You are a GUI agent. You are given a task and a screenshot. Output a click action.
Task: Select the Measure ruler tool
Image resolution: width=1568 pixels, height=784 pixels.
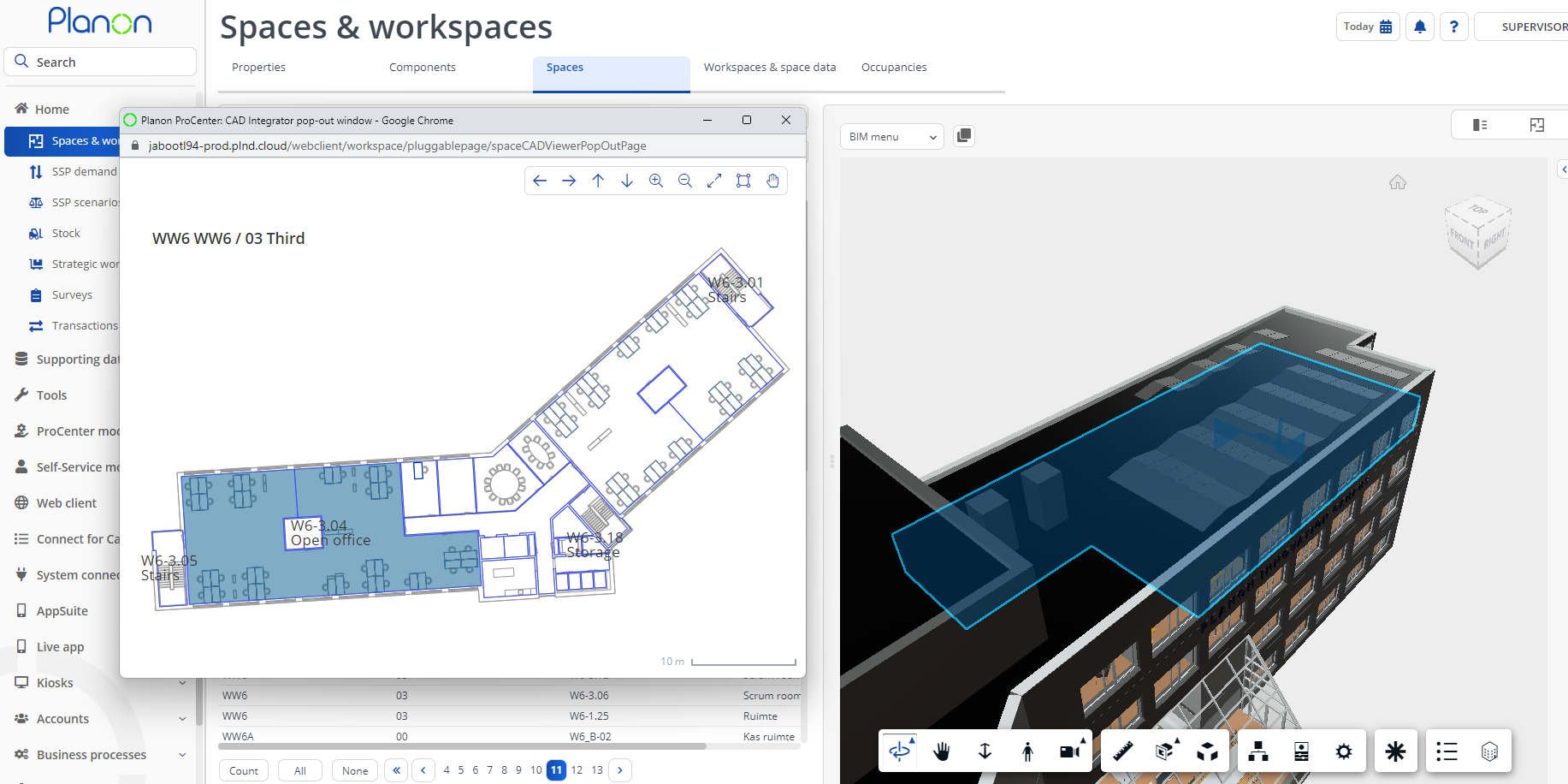click(x=1123, y=751)
